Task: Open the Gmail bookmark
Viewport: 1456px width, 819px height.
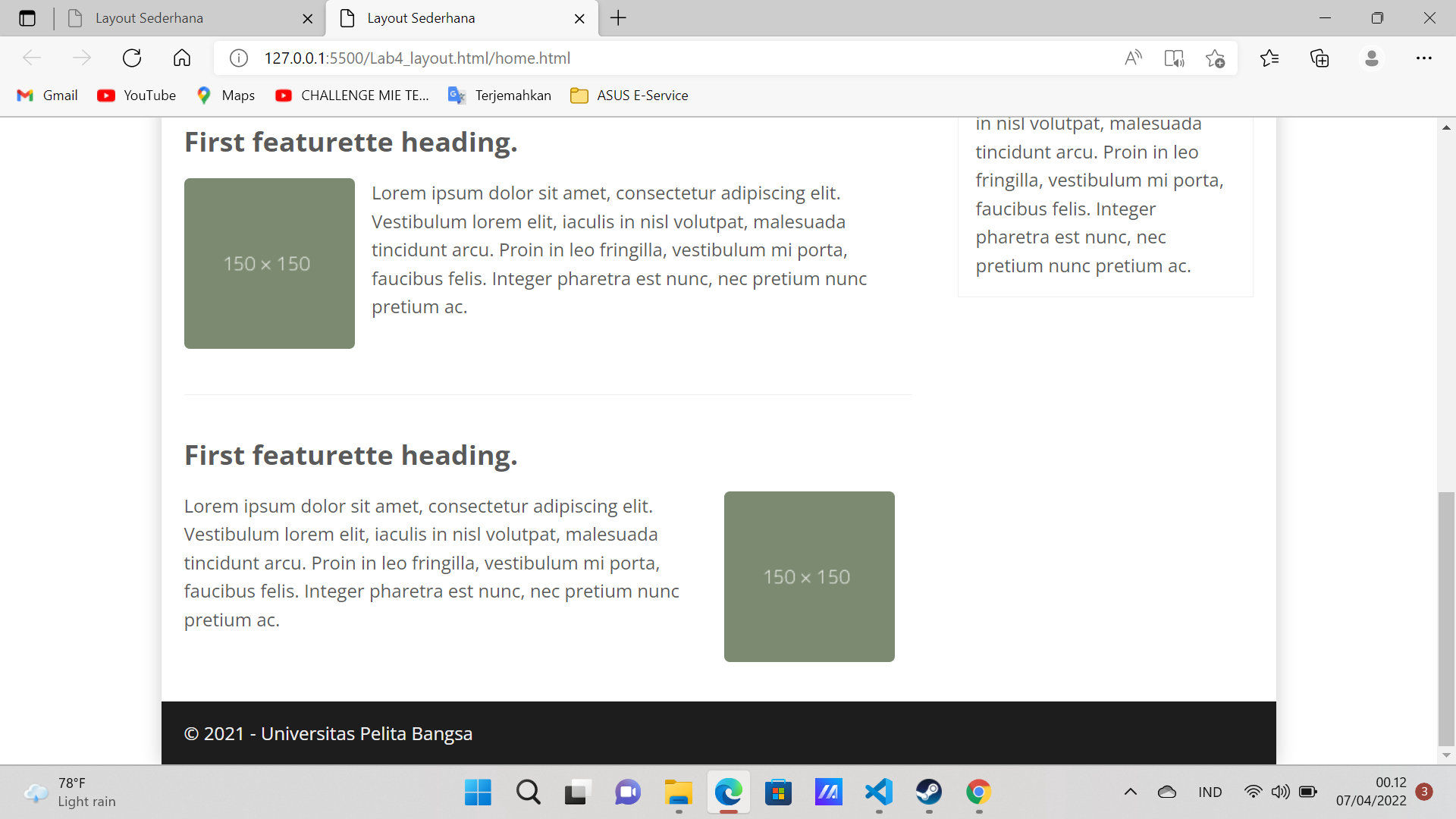Action: click(x=48, y=96)
